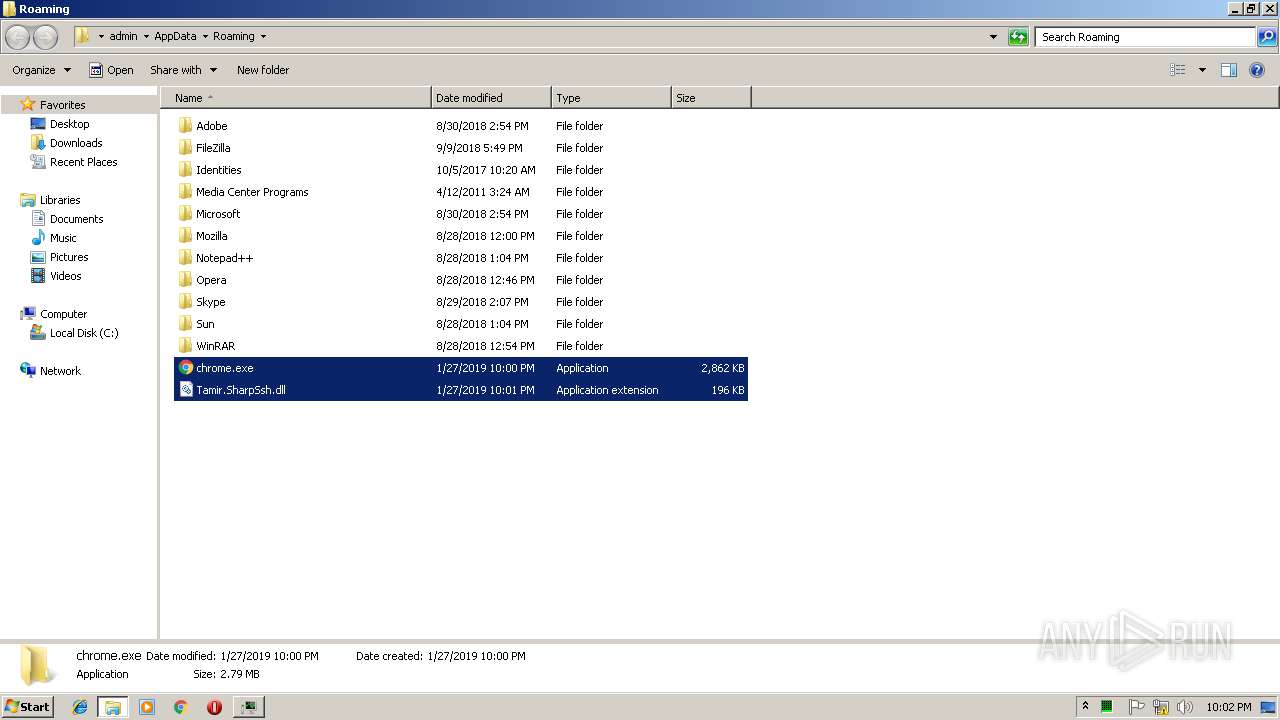1280x720 pixels.
Task: Sort by Date modified column header
Action: click(x=491, y=98)
